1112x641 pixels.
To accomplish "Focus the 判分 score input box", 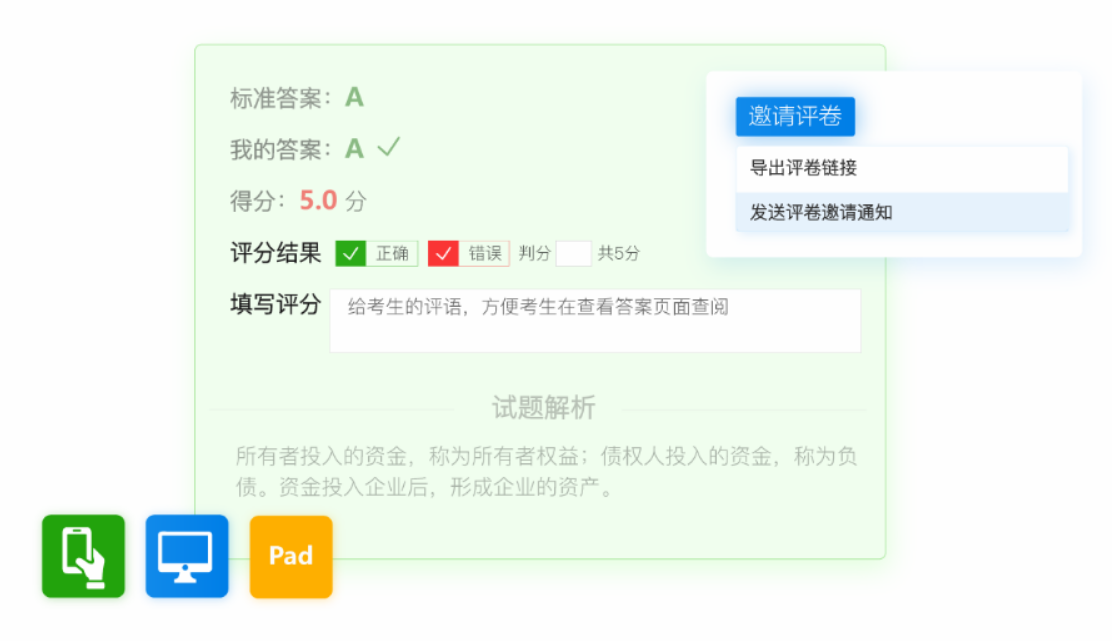I will coord(573,254).
